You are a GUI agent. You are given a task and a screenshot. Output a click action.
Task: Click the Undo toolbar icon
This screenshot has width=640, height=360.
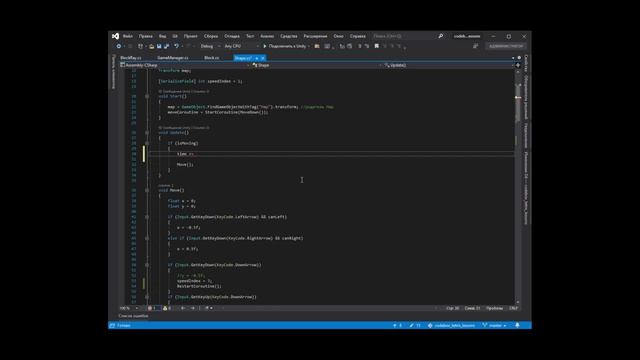click(176, 46)
